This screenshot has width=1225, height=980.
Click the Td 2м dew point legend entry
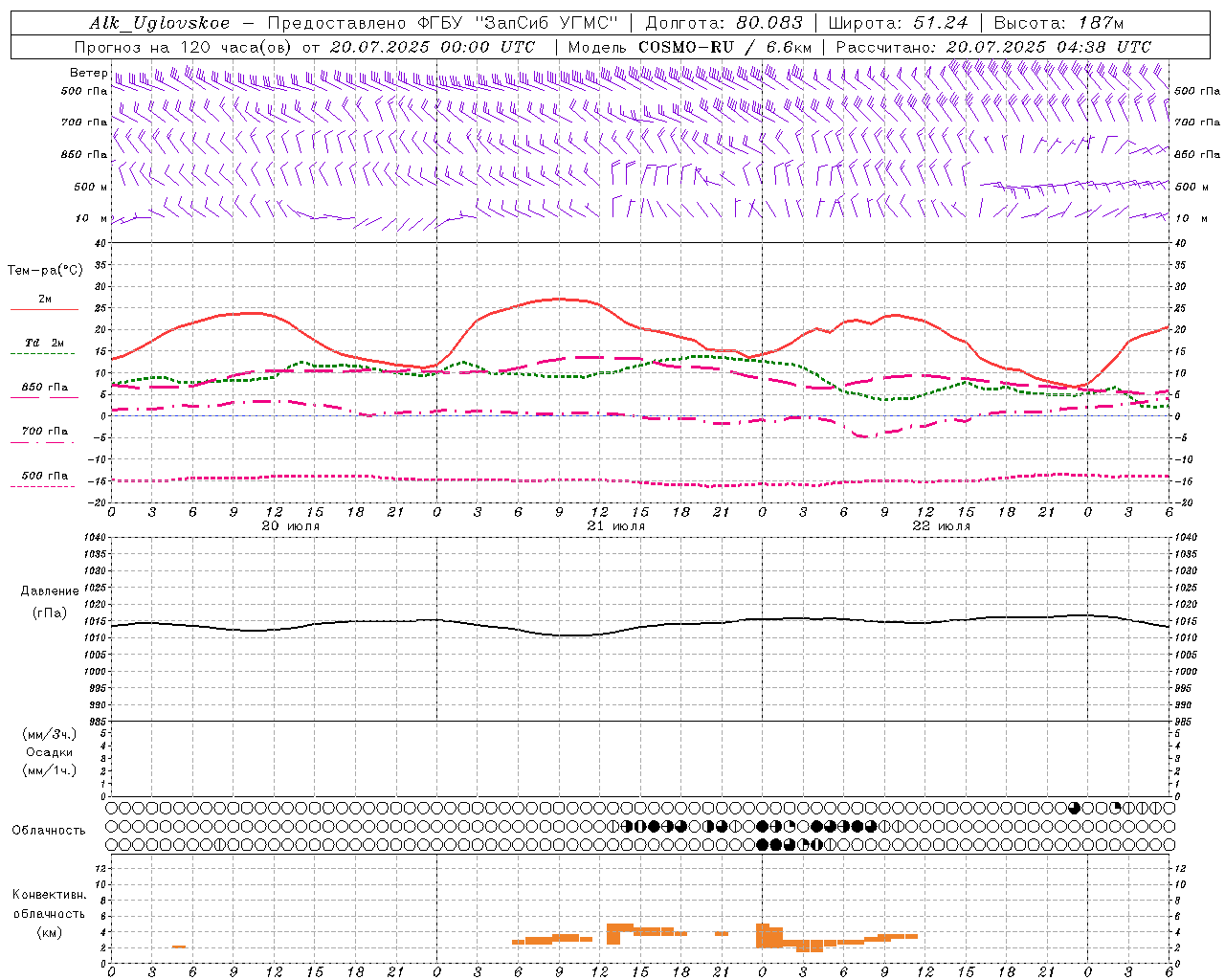click(44, 343)
